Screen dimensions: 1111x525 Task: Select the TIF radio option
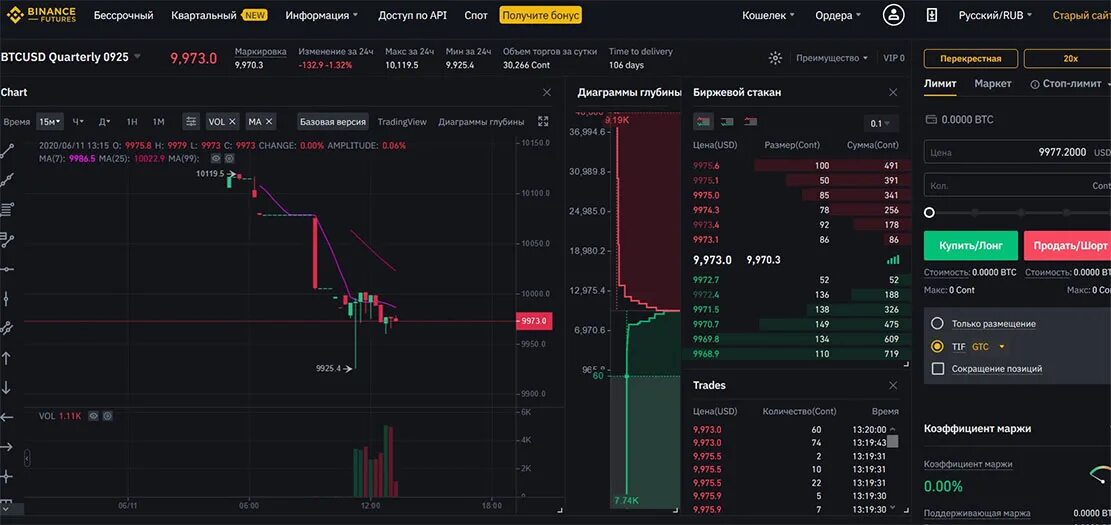(937, 346)
